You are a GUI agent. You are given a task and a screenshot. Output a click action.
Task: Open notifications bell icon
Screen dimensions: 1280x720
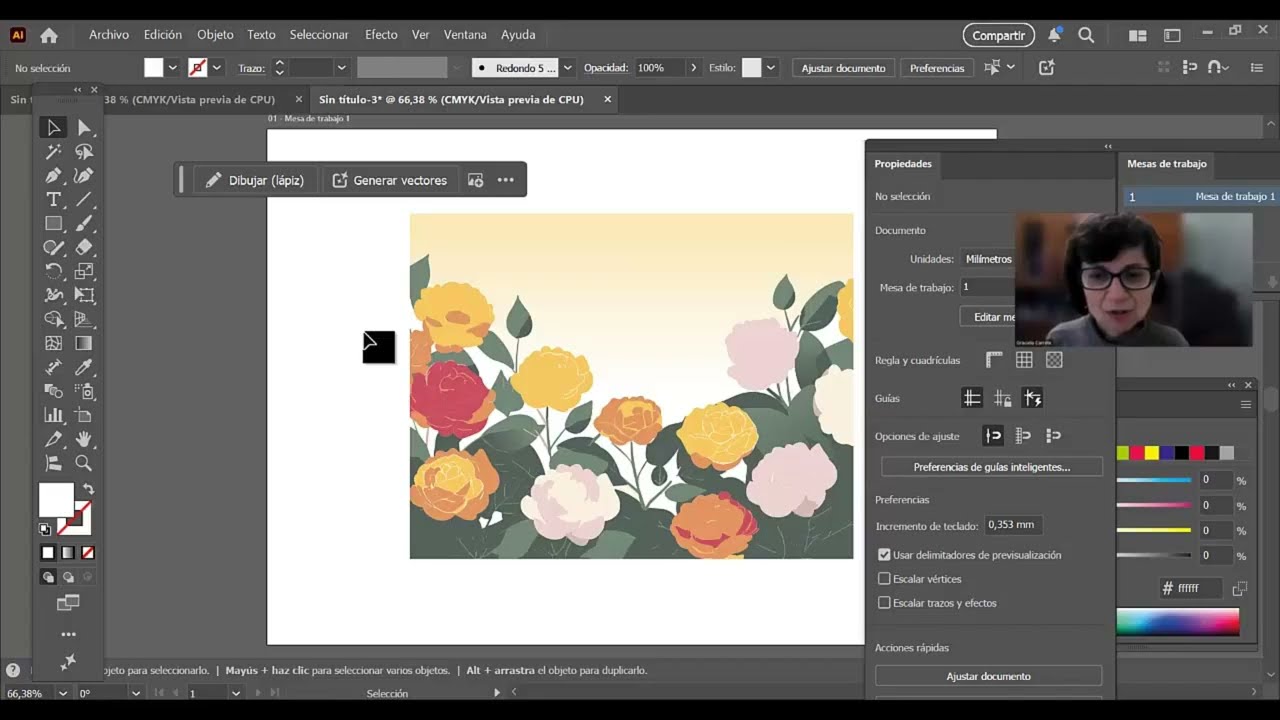click(1054, 35)
